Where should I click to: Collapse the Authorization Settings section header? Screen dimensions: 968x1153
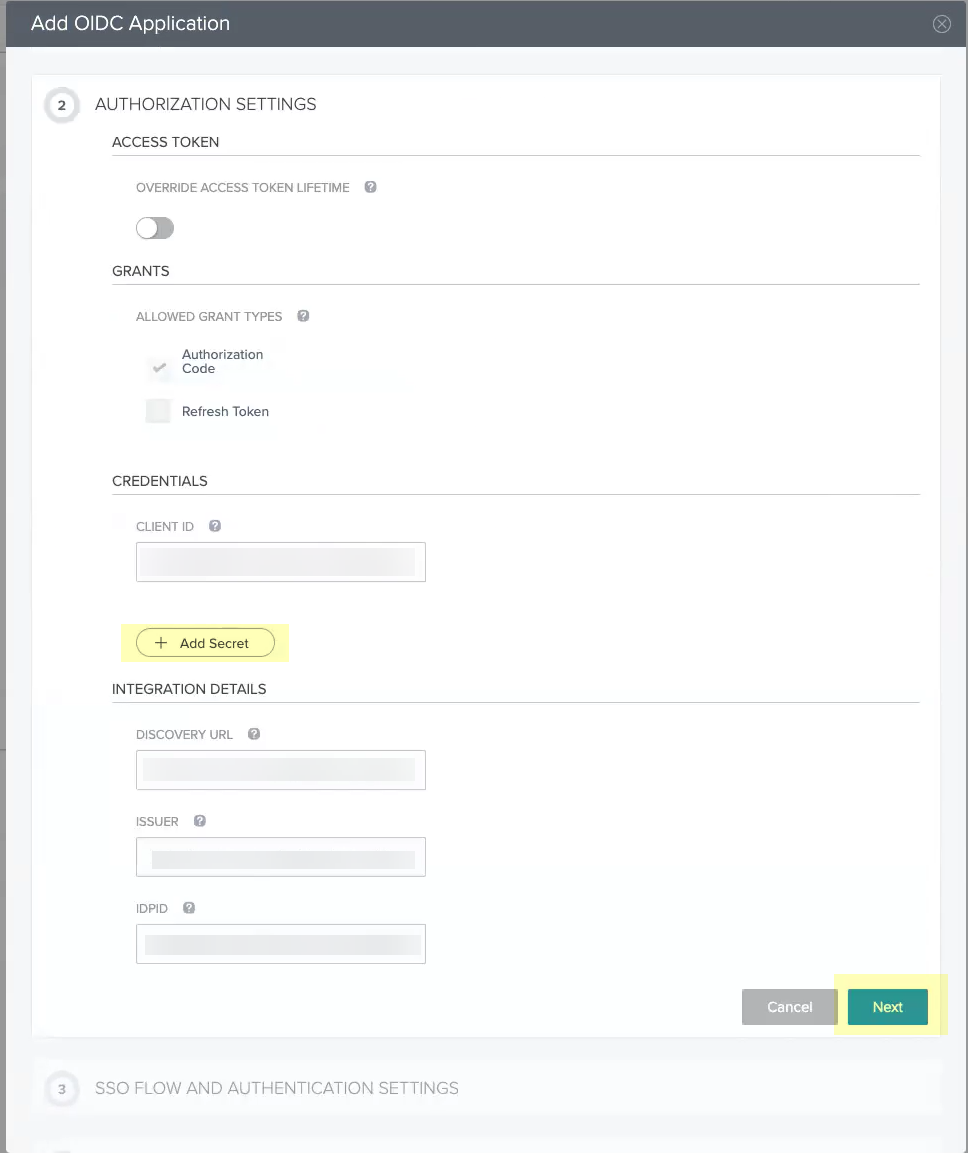pos(205,104)
